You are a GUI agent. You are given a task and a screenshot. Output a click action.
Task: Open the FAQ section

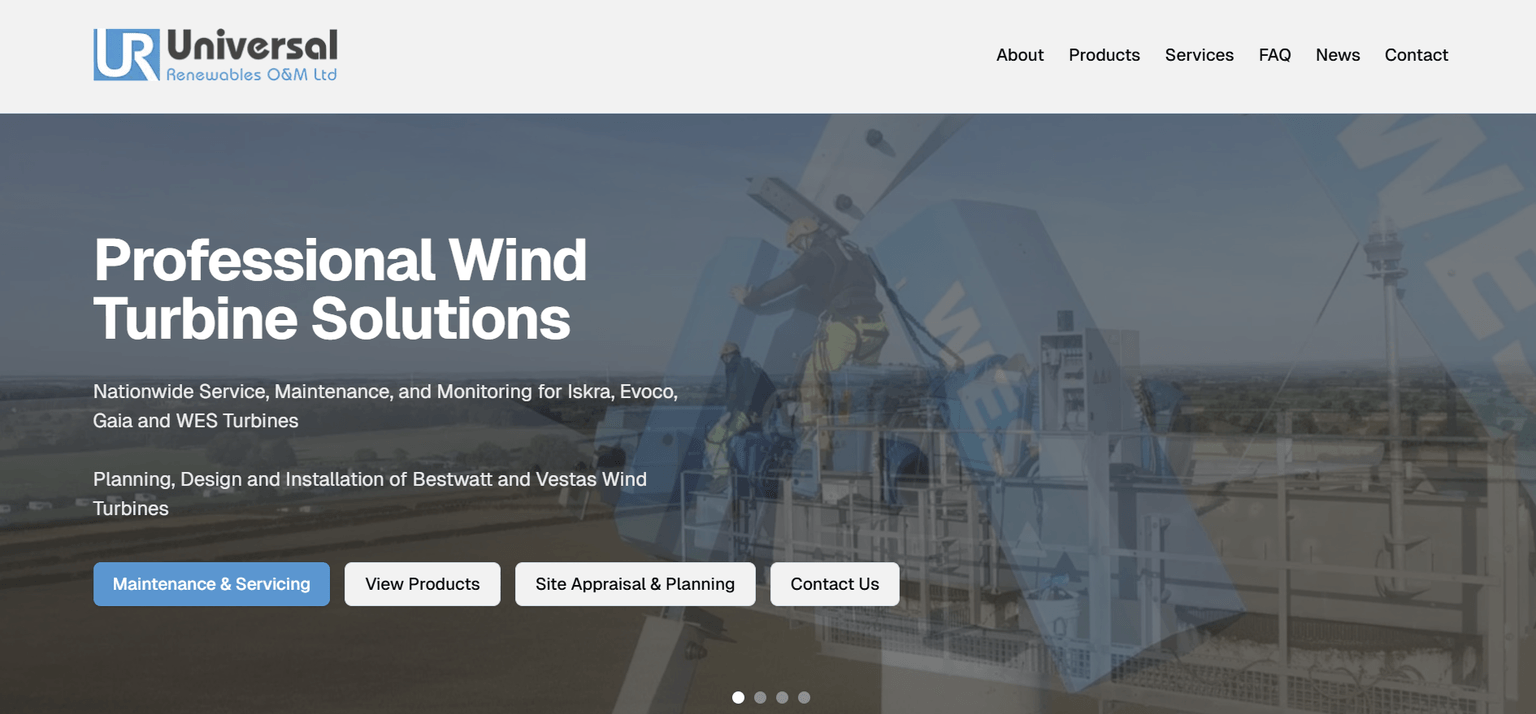pos(1275,55)
